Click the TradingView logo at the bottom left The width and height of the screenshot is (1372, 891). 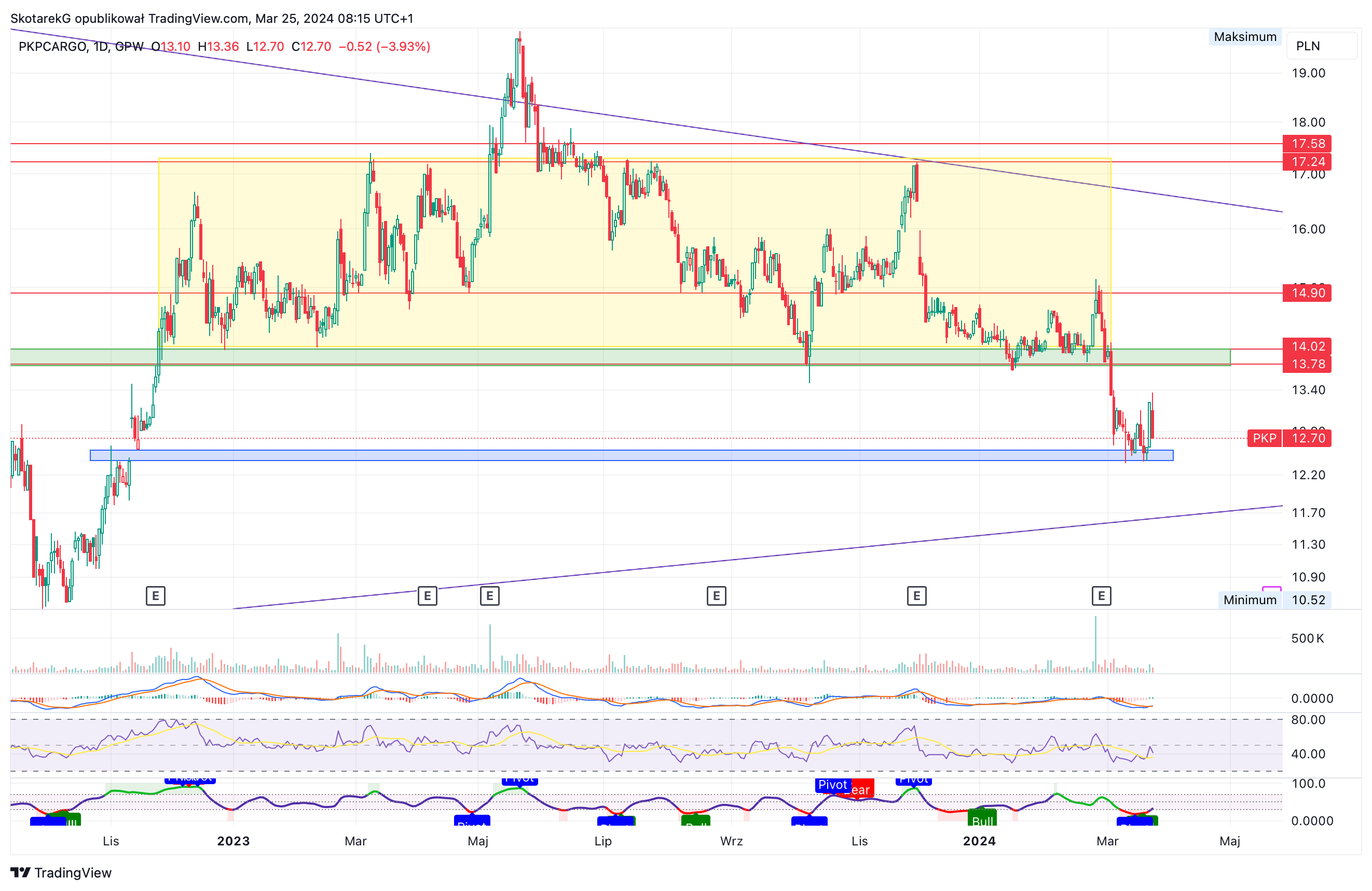[61, 872]
